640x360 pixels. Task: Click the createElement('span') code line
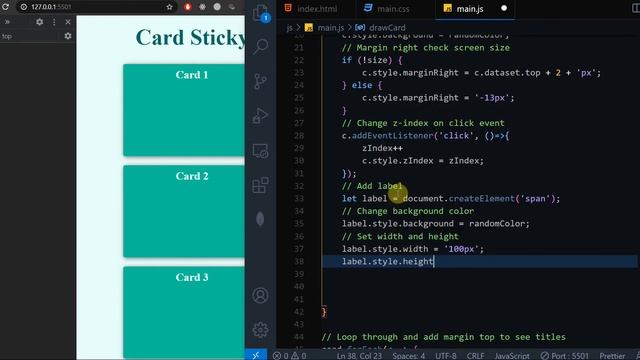[451, 199]
